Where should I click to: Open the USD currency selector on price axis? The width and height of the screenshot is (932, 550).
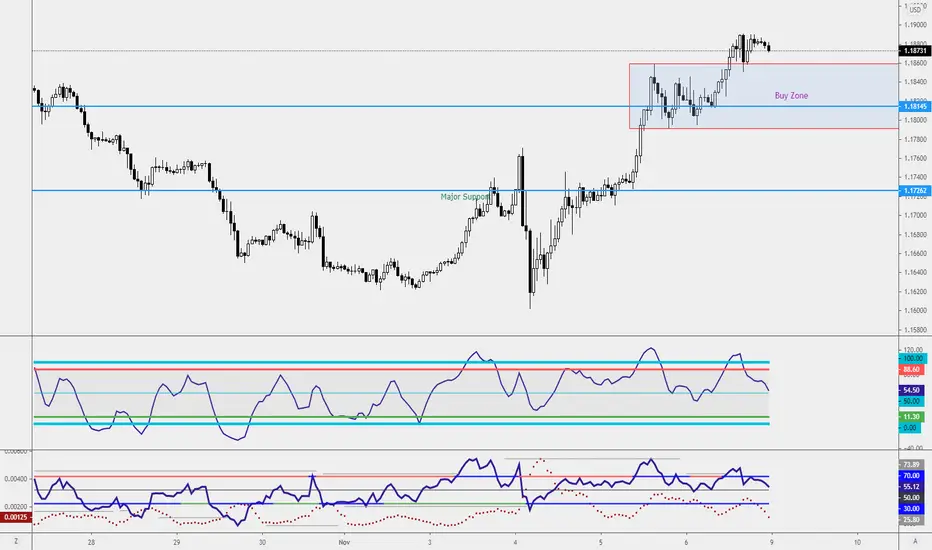pos(915,10)
